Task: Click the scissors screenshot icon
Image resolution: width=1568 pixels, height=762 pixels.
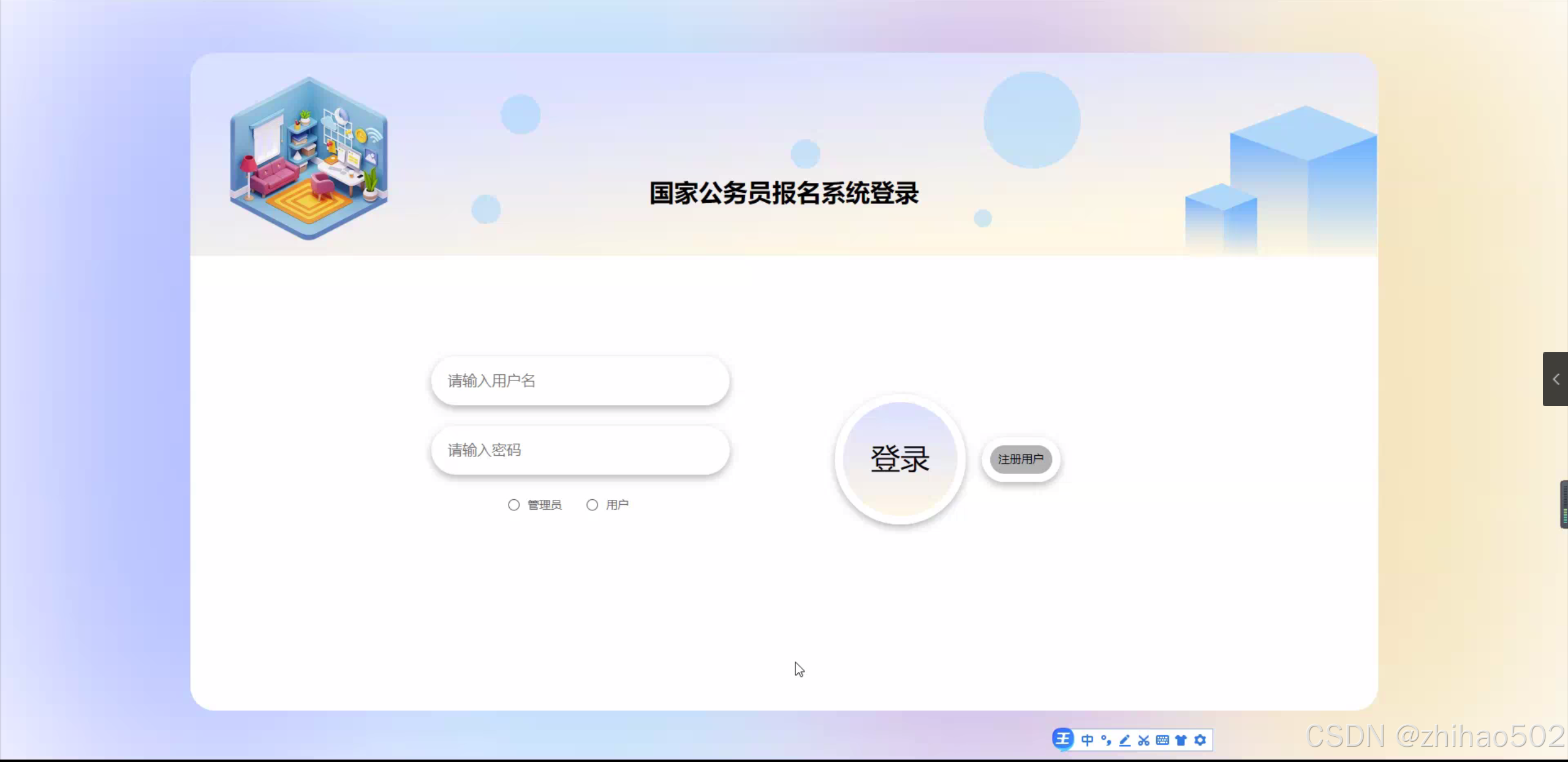Action: tap(1143, 740)
